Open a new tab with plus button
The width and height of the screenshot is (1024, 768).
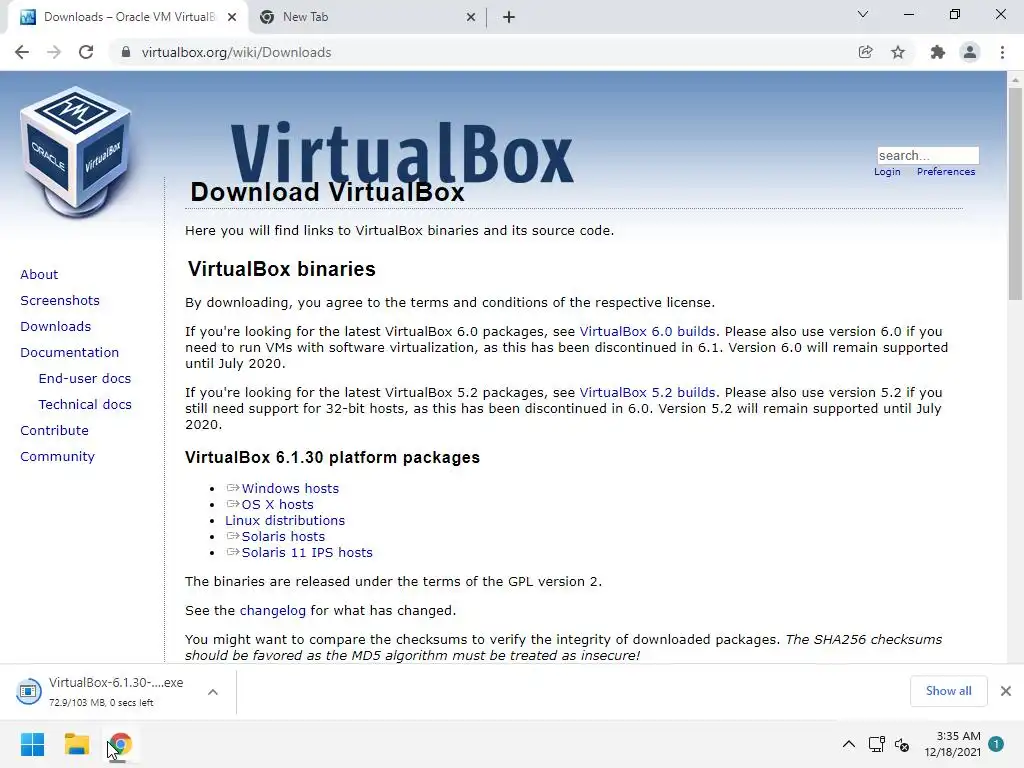[509, 18]
